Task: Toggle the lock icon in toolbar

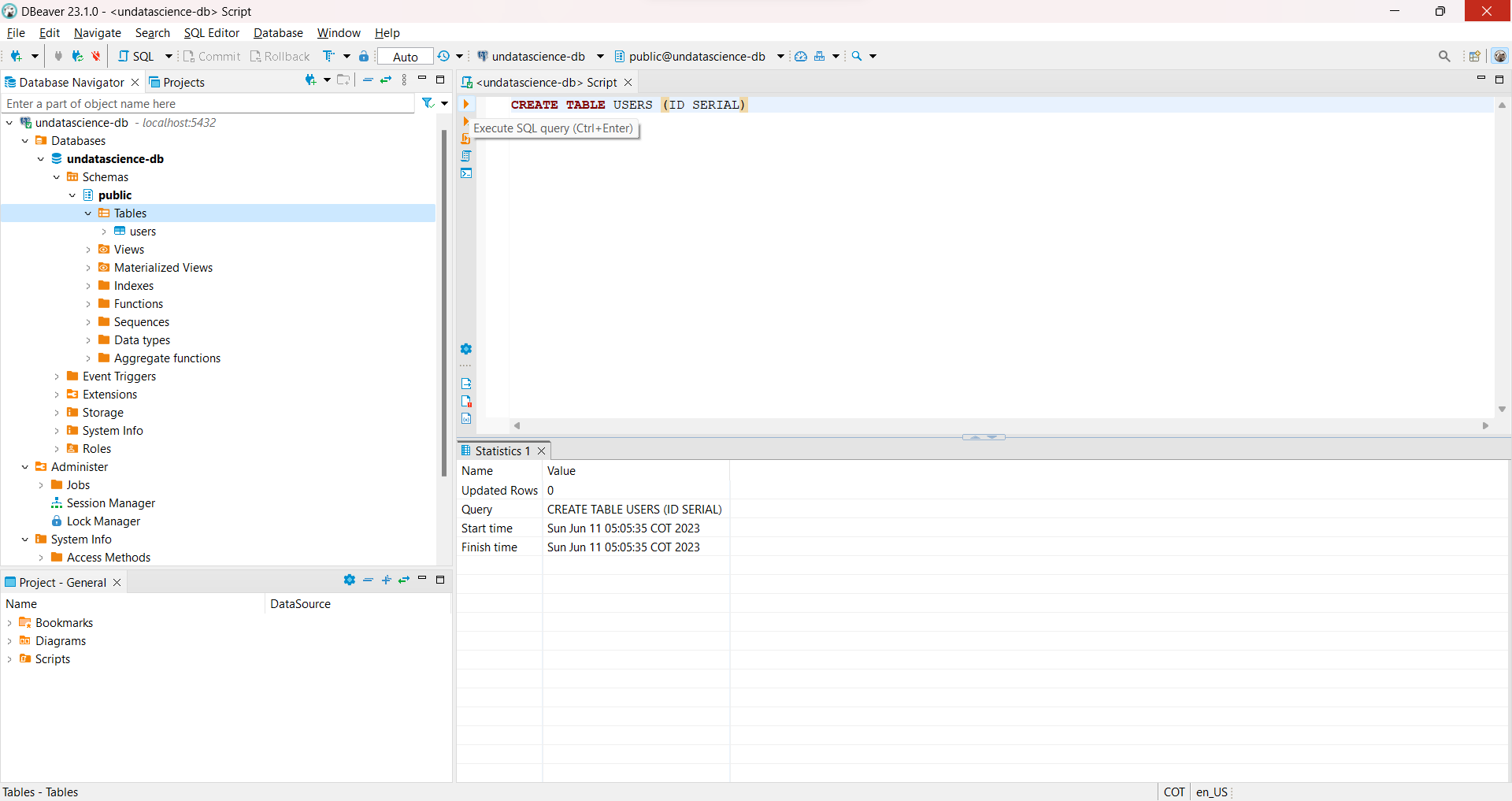Action: 364,56
